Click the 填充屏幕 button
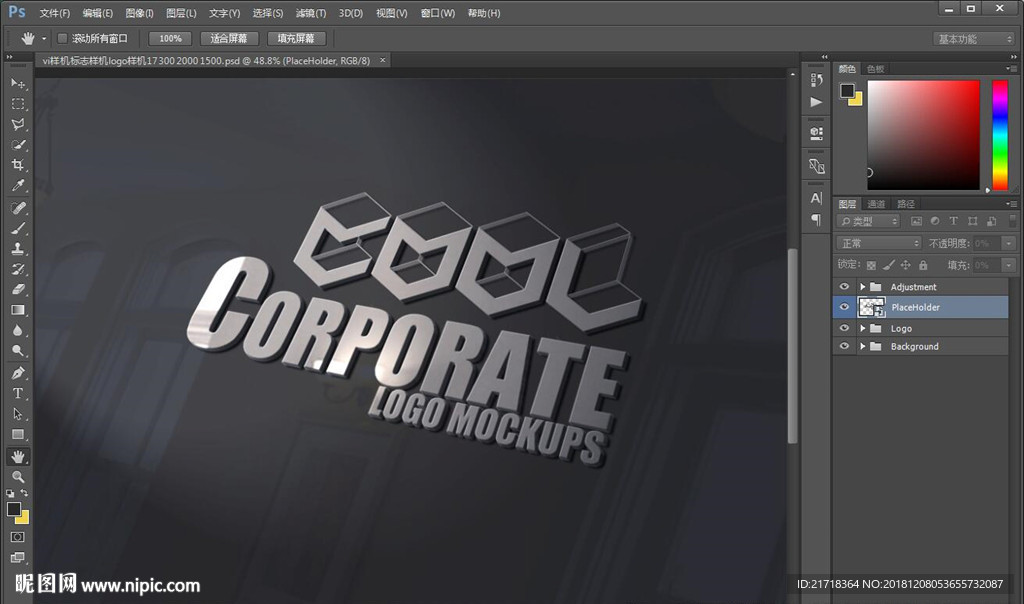The width and height of the screenshot is (1024, 604). 295,38
